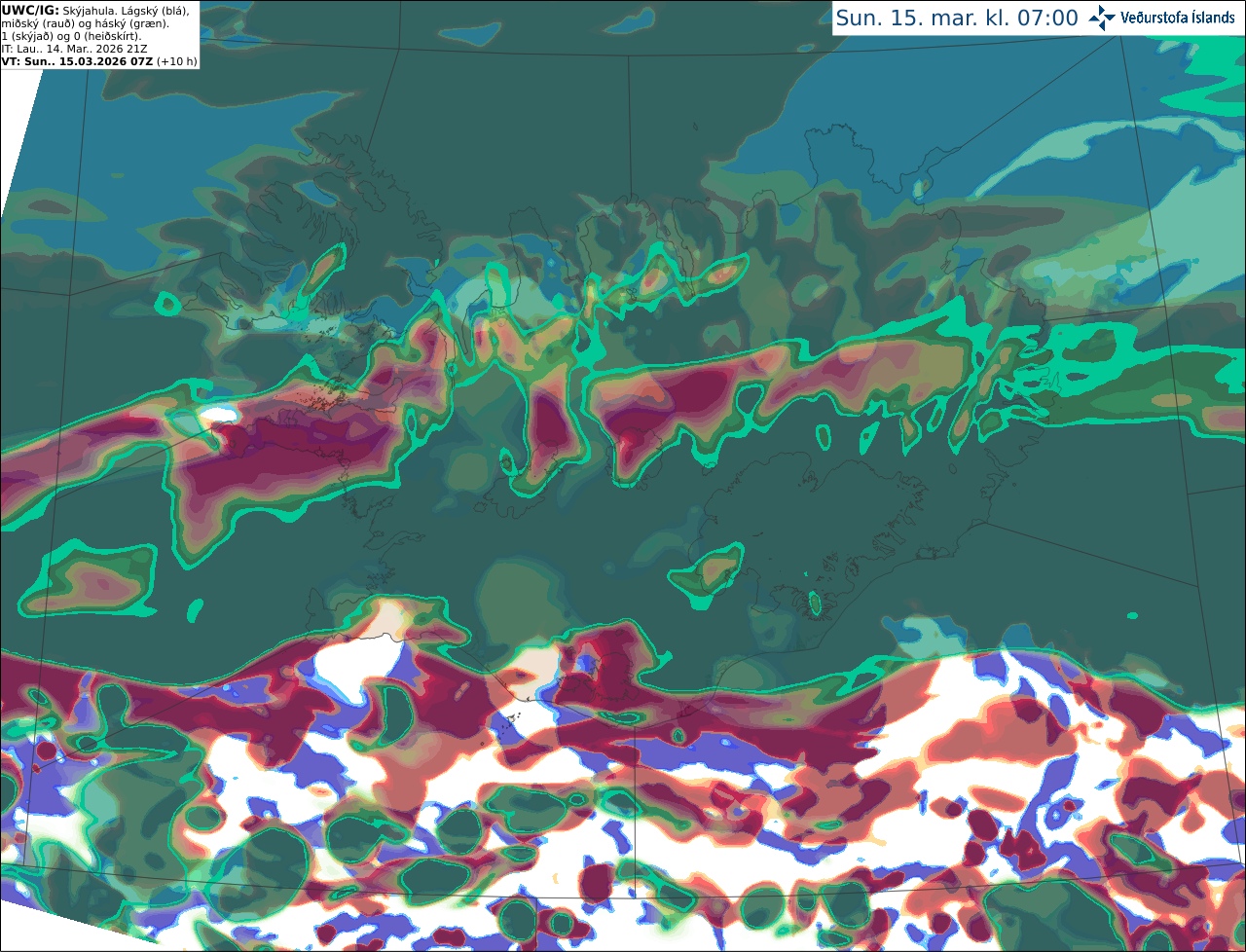
Task: Click the legend line 'miðský (rauð) og háský (græn).'
Action: 85,23
